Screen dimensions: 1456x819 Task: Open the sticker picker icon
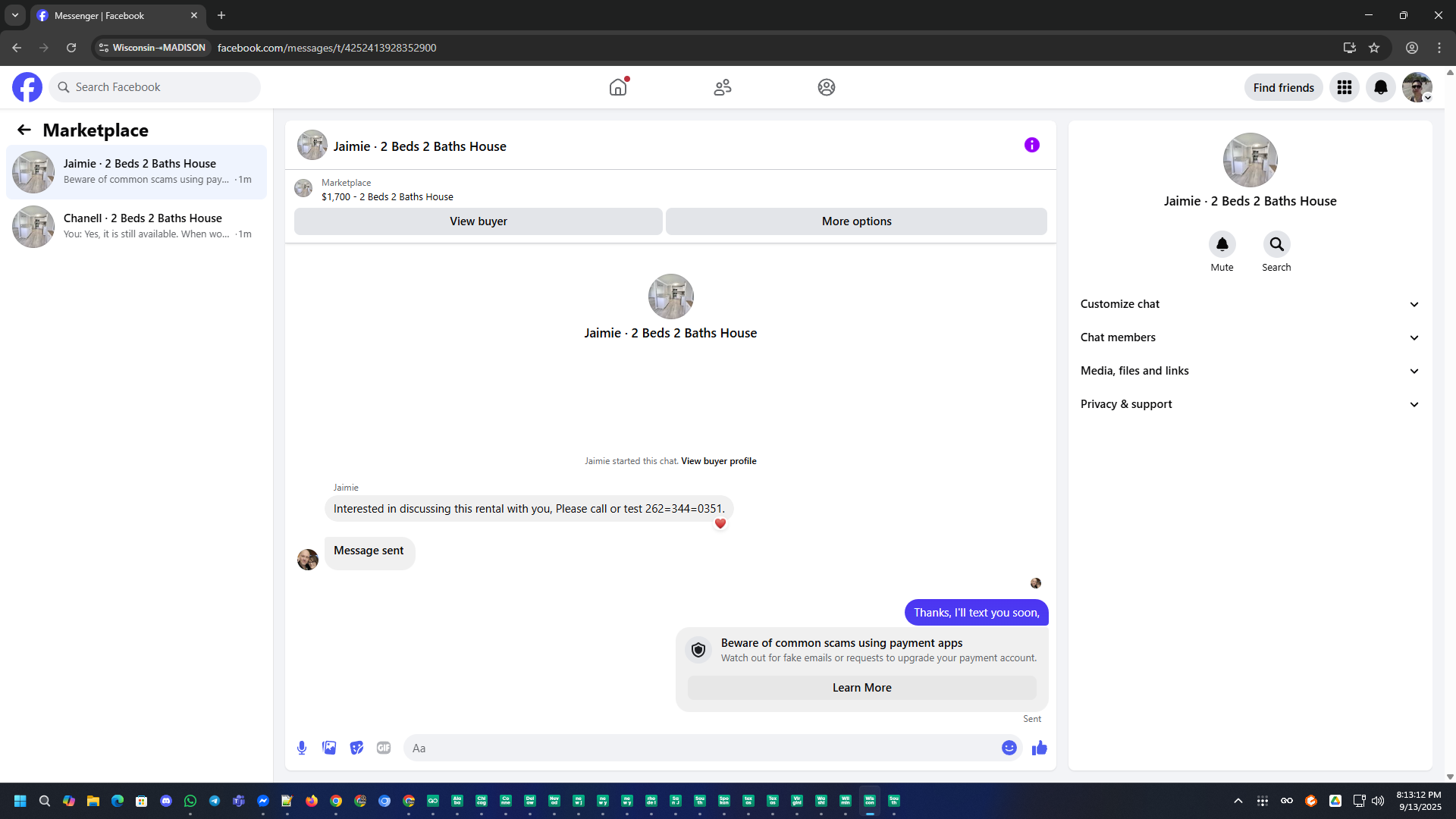[x=356, y=748]
